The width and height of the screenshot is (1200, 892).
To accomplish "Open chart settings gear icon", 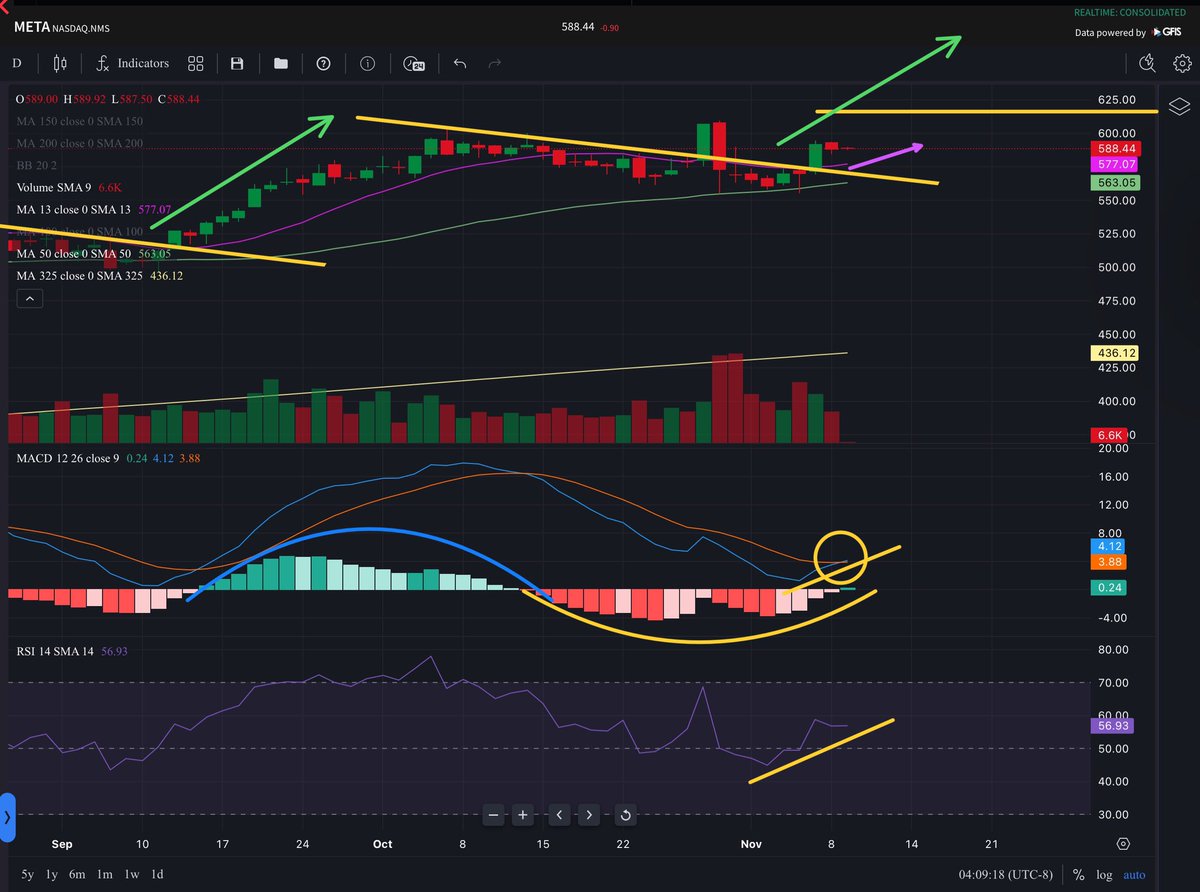I will [x=1181, y=63].
